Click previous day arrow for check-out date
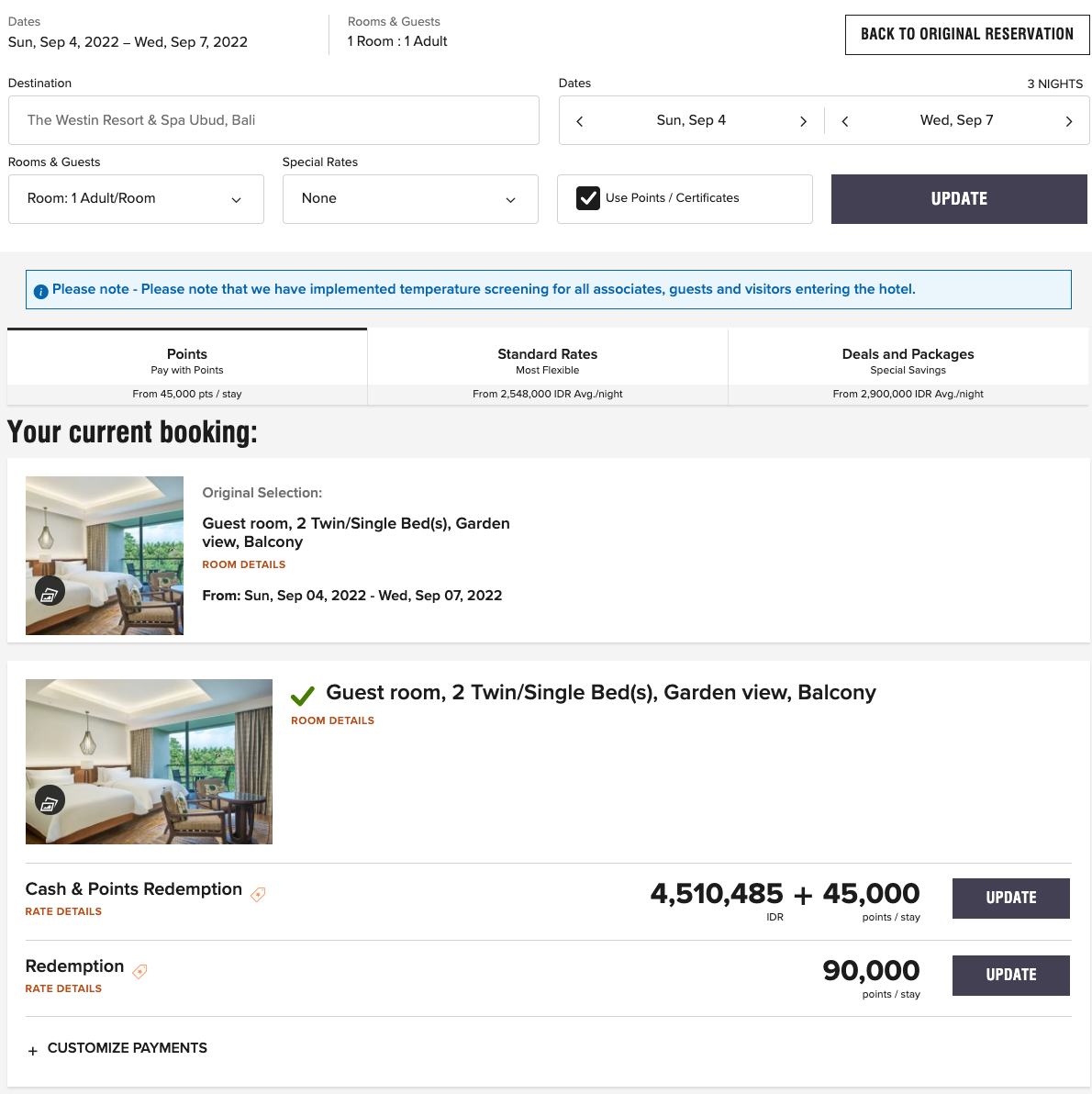Viewport: 1092px width, 1094px height. click(845, 121)
